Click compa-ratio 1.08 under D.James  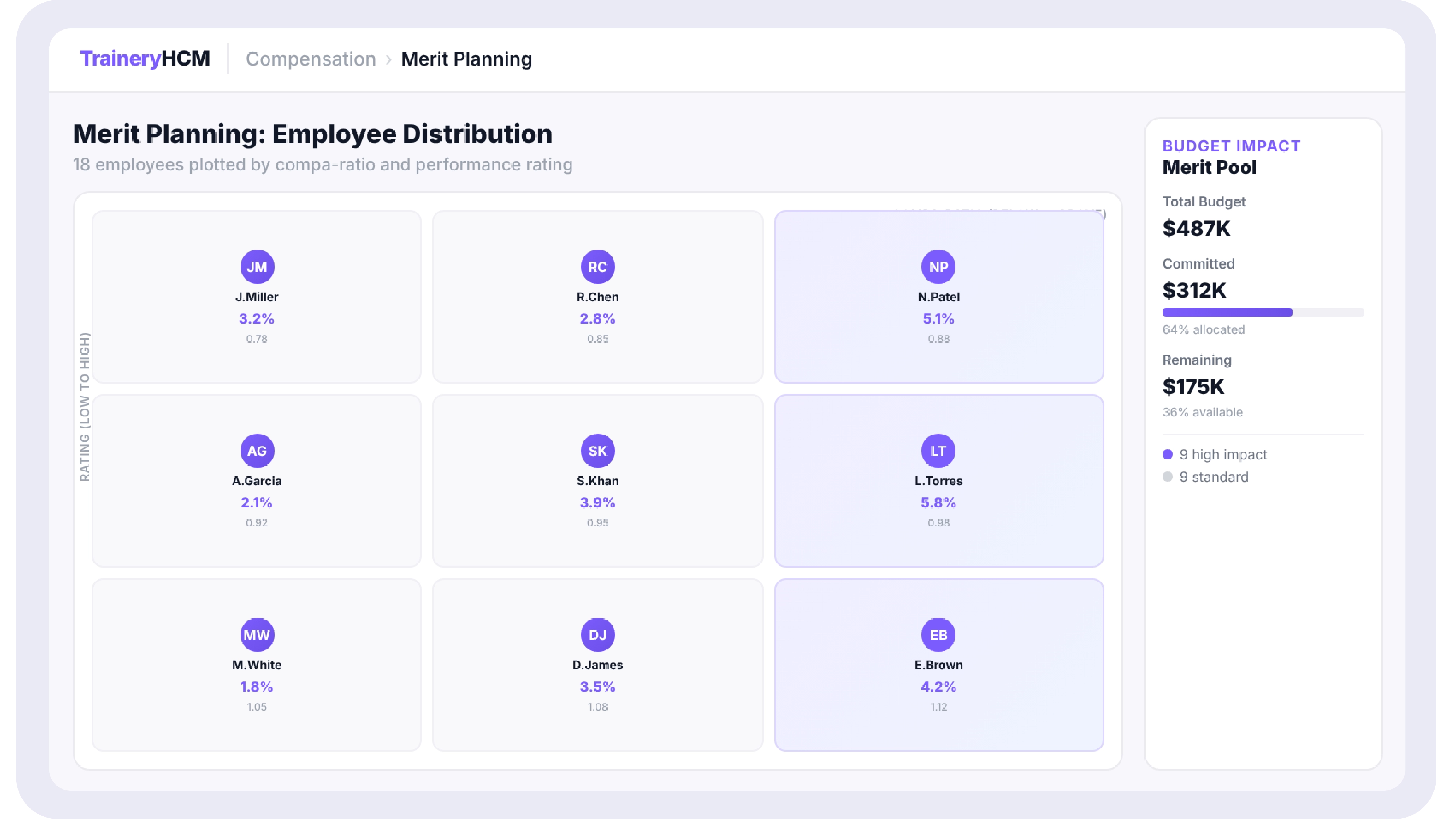(597, 707)
